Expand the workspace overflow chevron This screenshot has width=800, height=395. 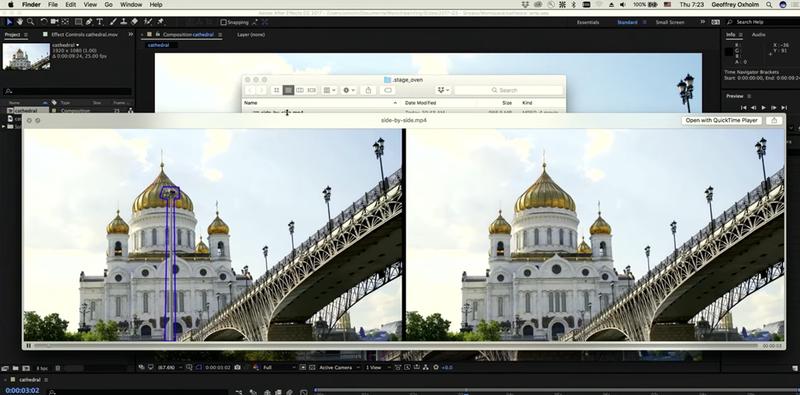pos(703,22)
